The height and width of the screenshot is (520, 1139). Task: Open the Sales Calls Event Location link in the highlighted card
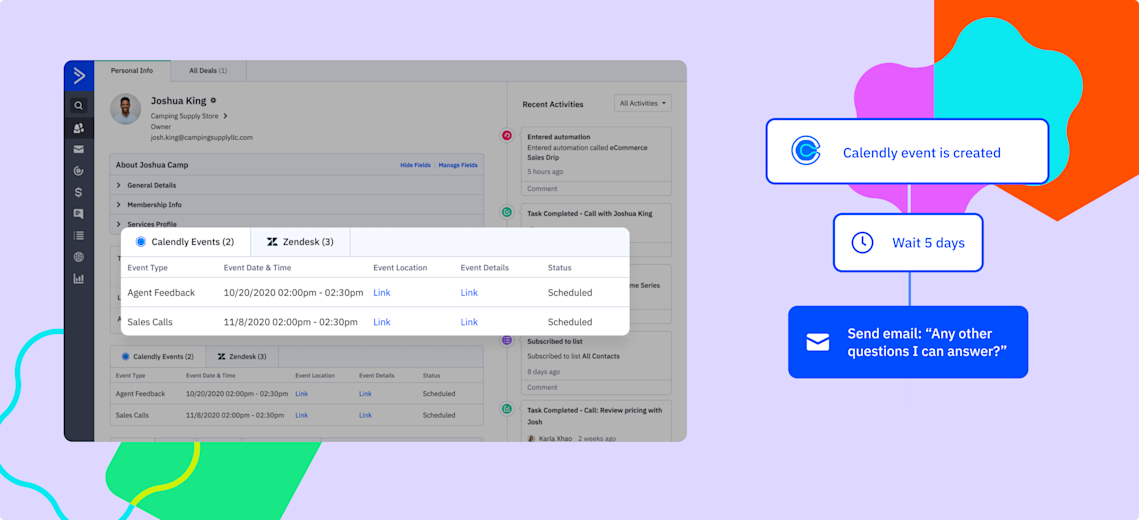[382, 322]
